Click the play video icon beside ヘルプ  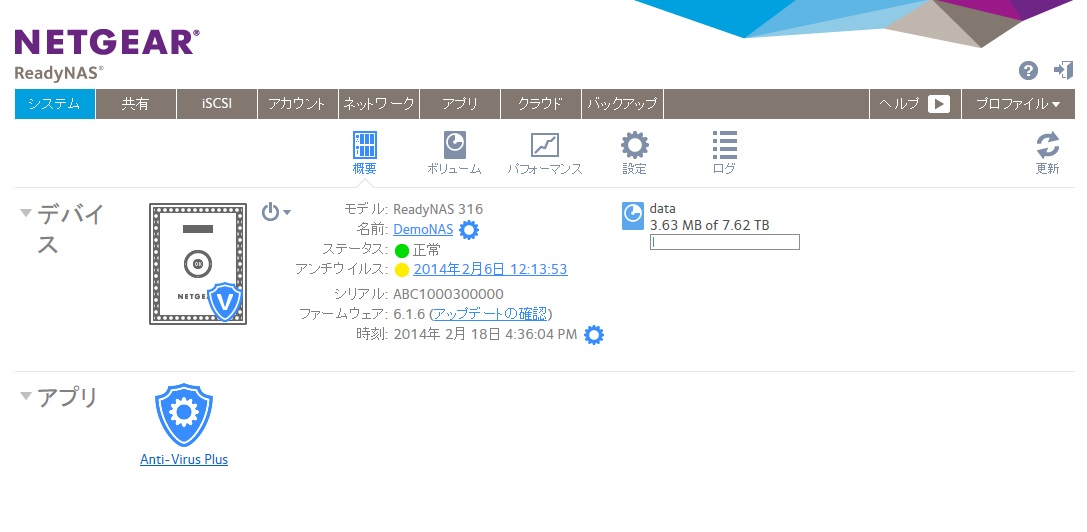click(939, 104)
